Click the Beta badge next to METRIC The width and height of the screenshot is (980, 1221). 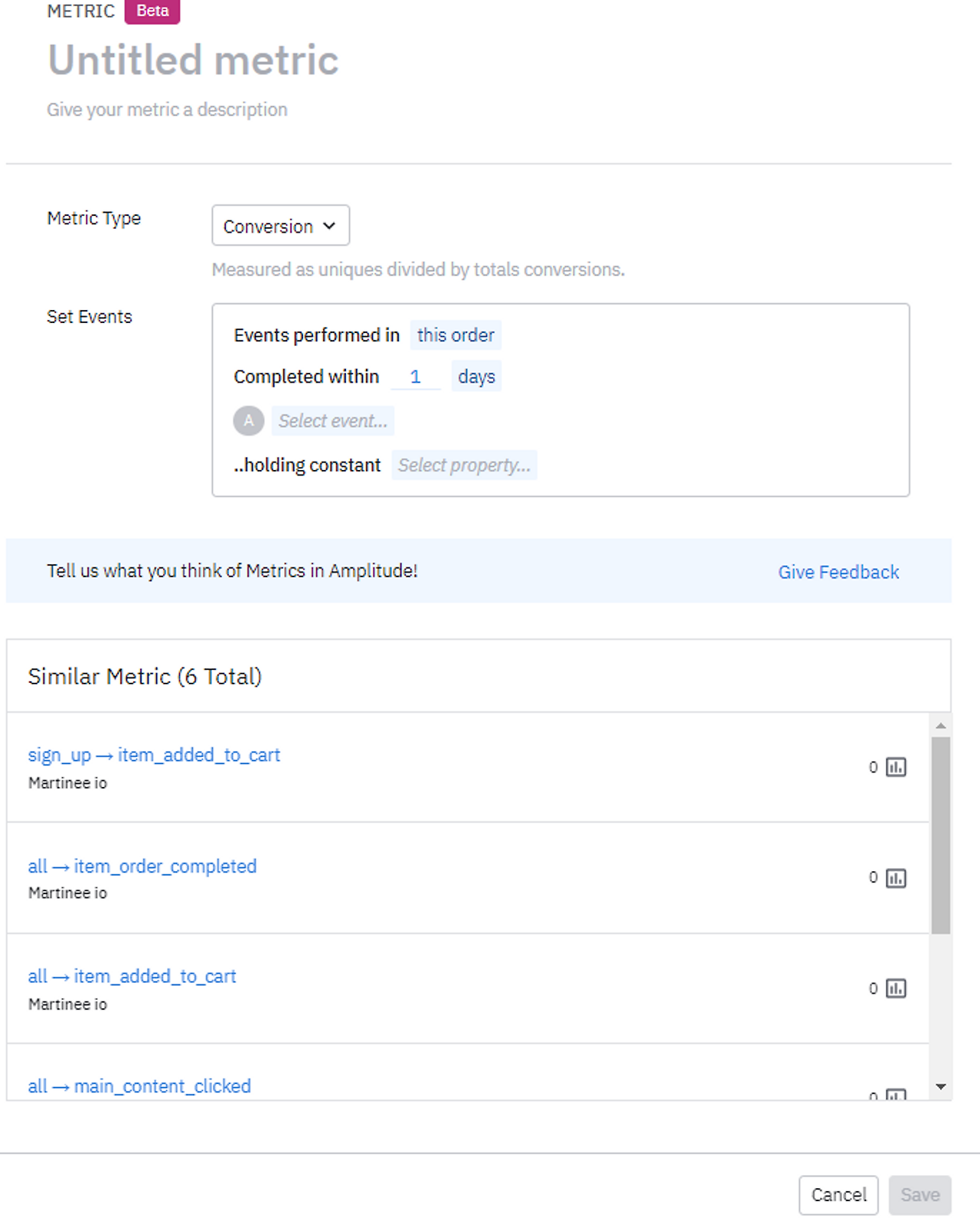(152, 11)
